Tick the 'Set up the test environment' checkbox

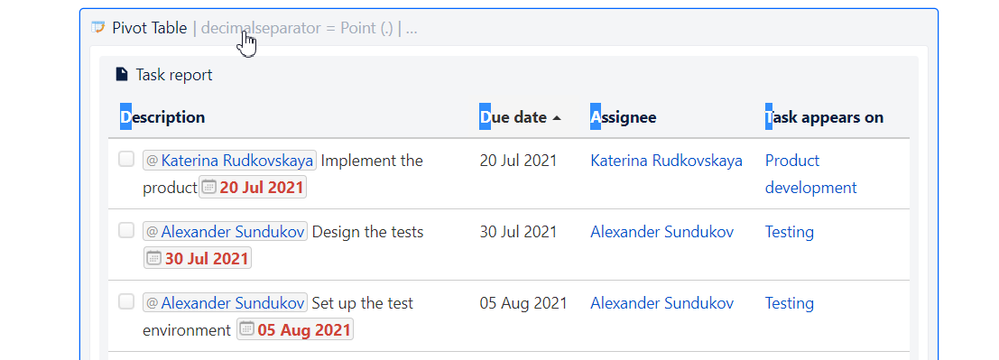point(126,302)
